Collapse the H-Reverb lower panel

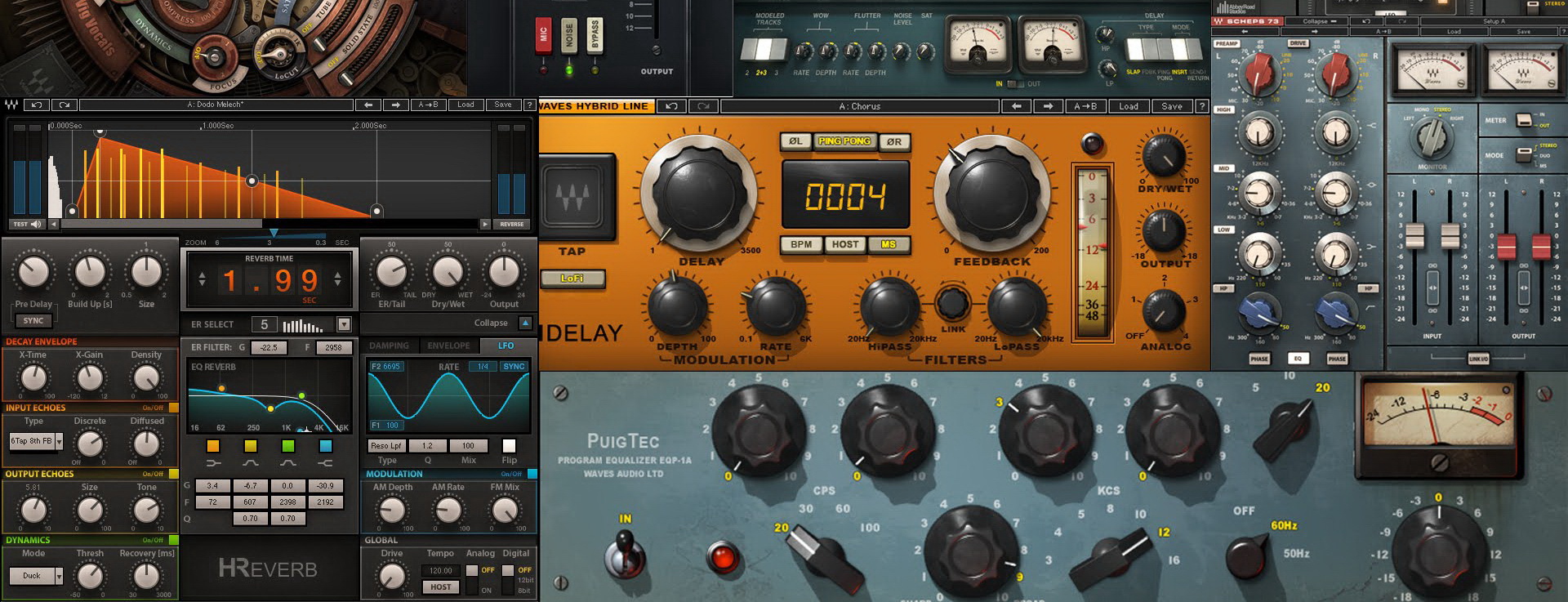[525, 323]
